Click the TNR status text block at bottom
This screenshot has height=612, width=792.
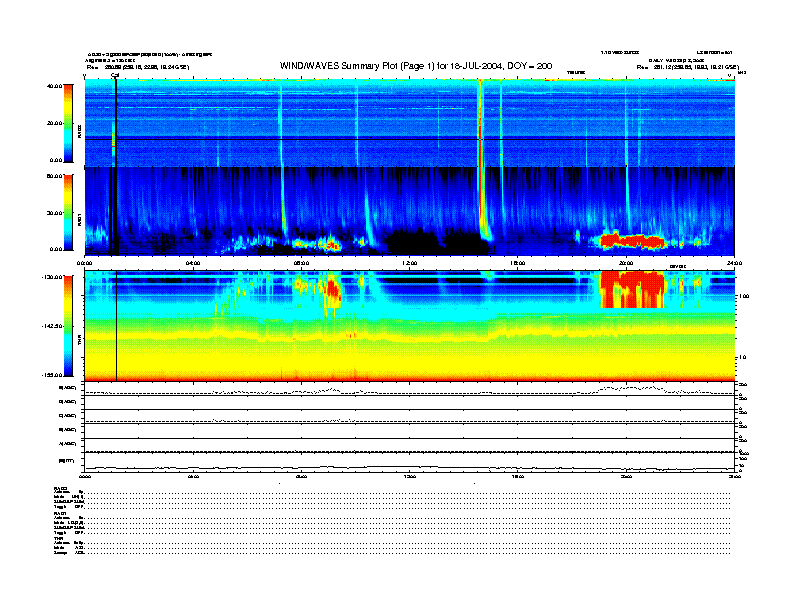point(68,544)
